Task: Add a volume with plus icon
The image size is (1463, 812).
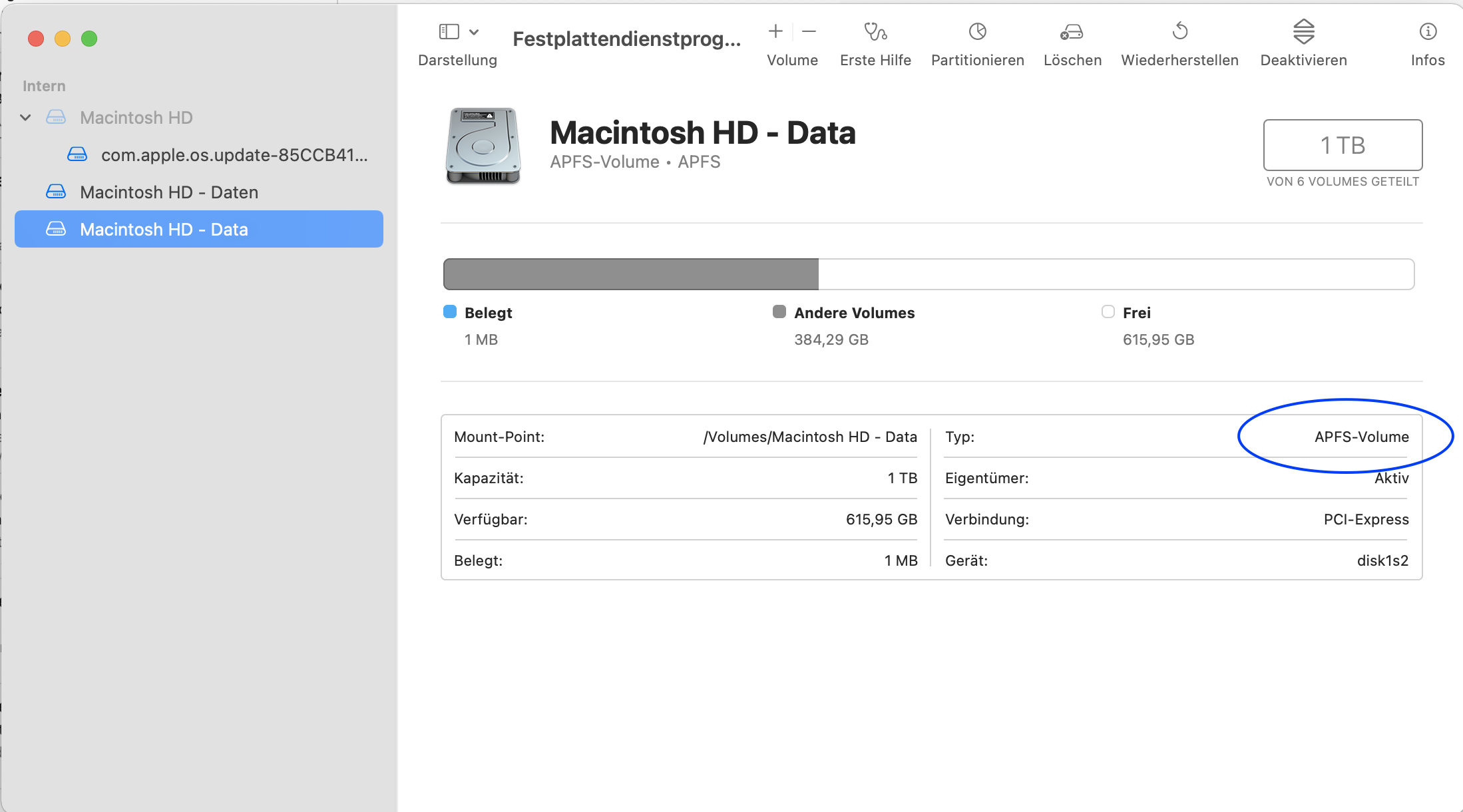Action: point(775,31)
